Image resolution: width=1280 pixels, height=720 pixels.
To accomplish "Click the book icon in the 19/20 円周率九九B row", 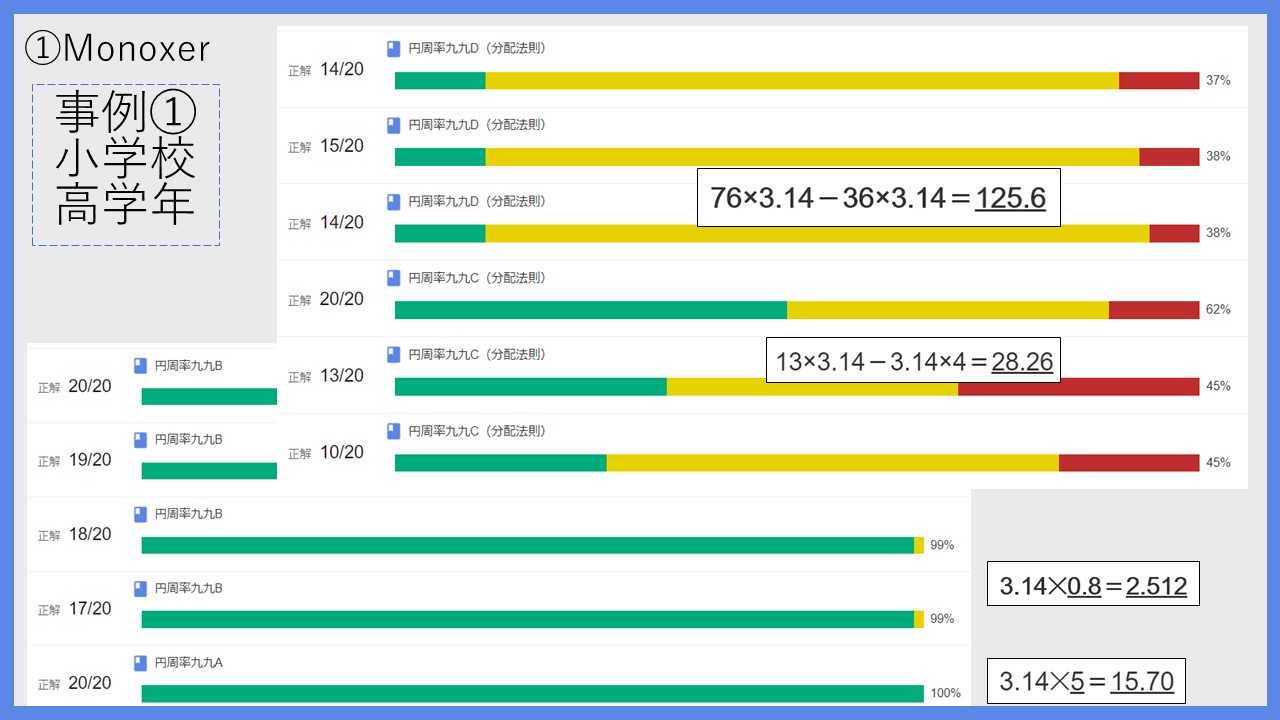I will click(x=140, y=439).
